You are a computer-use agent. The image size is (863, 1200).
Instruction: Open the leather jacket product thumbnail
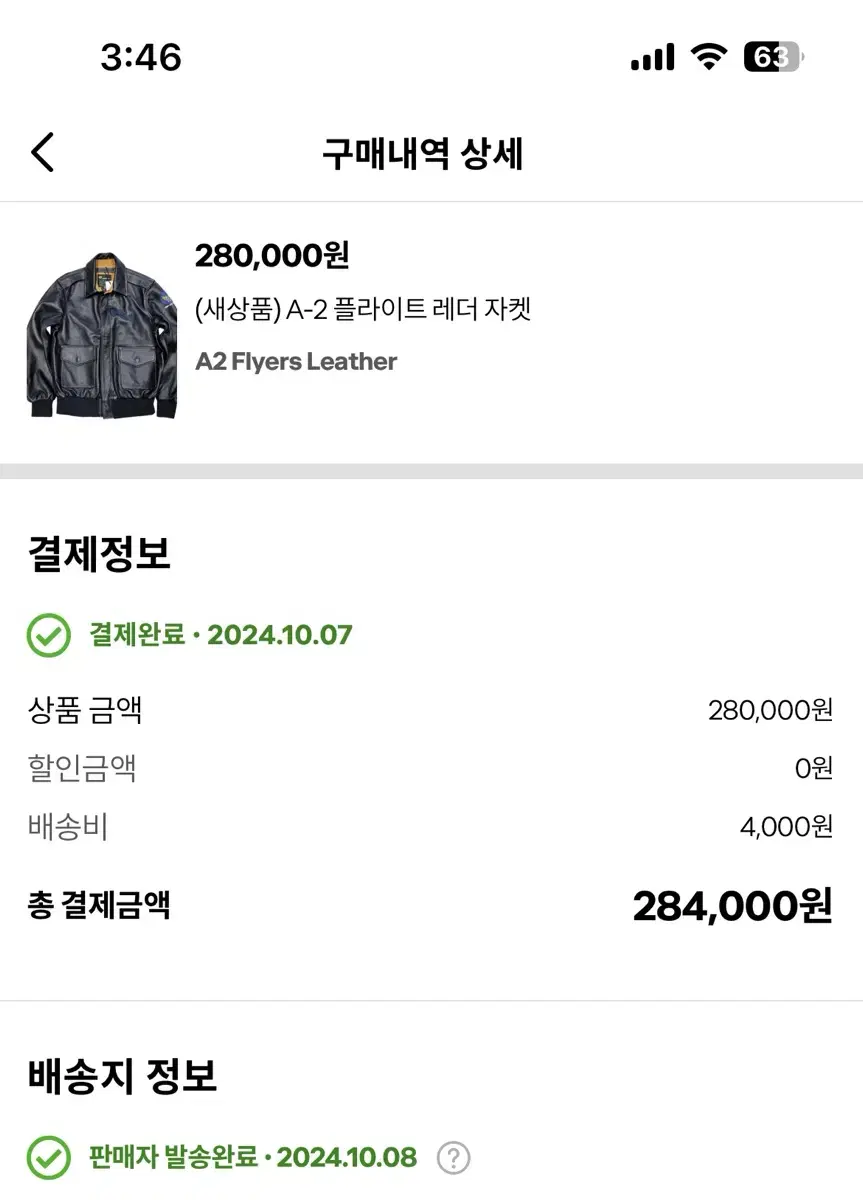point(102,334)
